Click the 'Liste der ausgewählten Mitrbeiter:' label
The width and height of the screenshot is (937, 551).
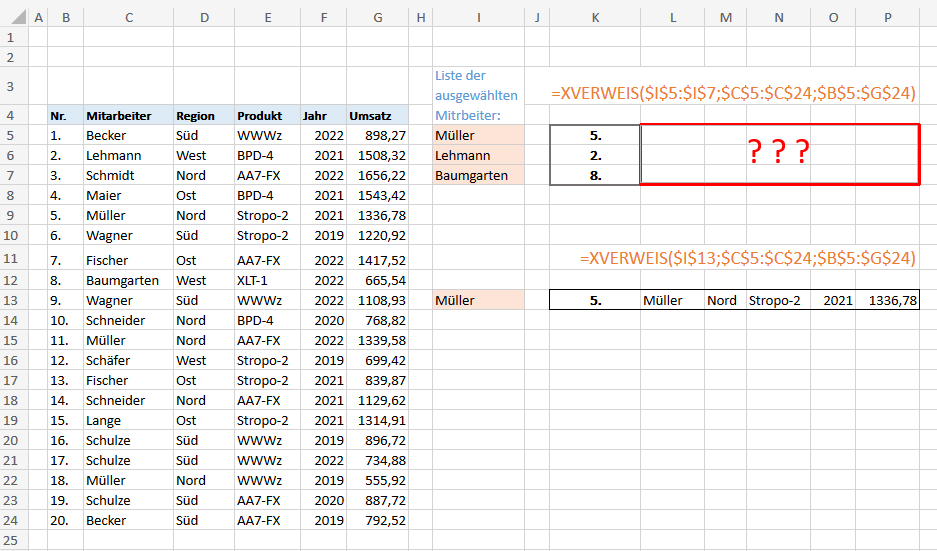click(x=476, y=96)
